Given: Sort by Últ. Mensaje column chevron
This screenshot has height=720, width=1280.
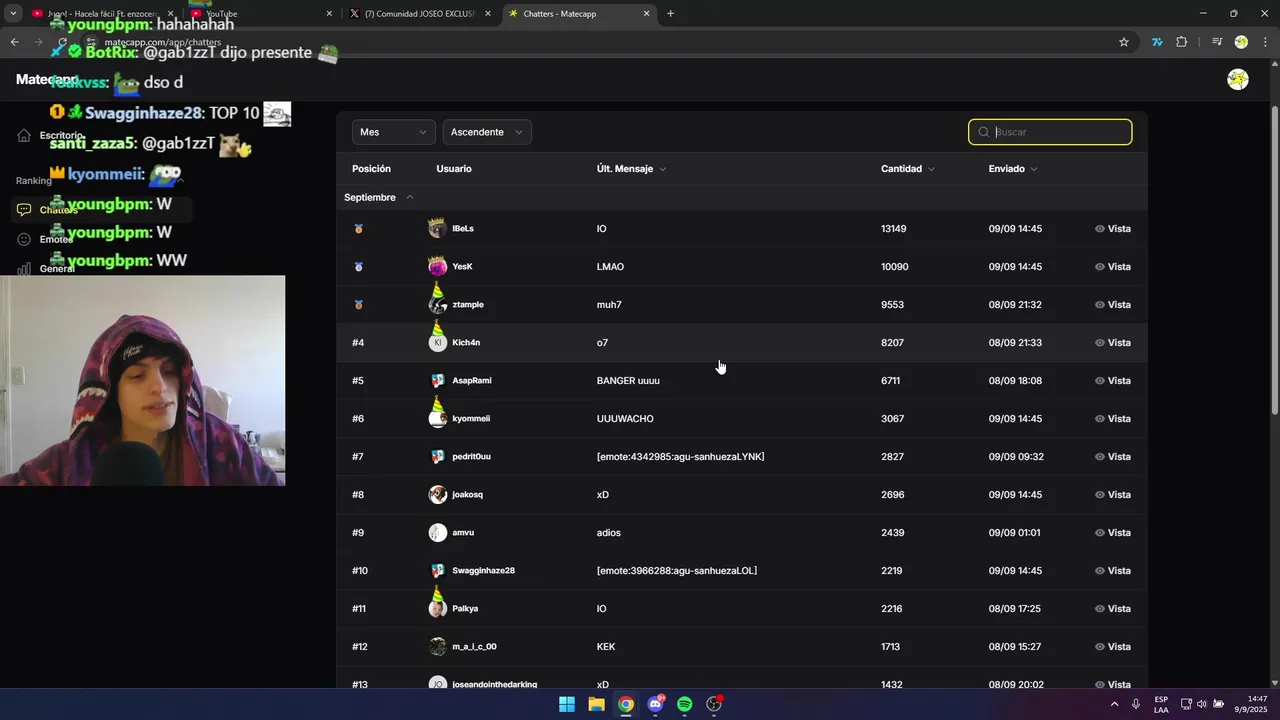Looking at the screenshot, I should [x=662, y=169].
